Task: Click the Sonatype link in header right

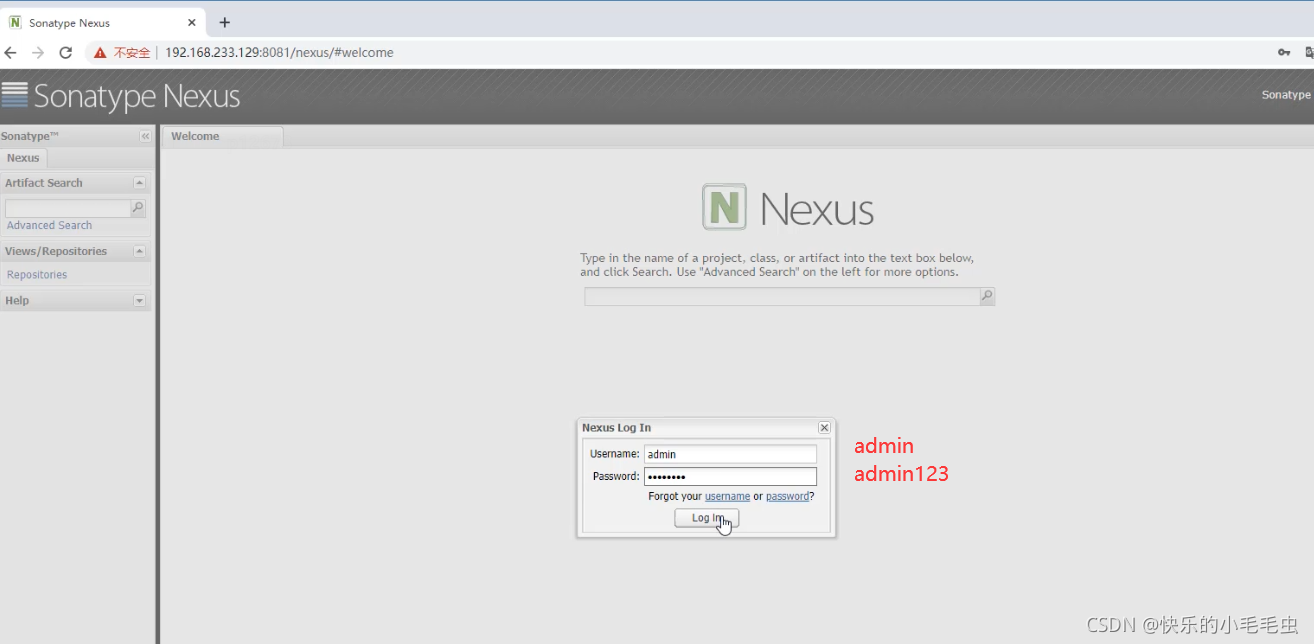Action: coord(1286,95)
